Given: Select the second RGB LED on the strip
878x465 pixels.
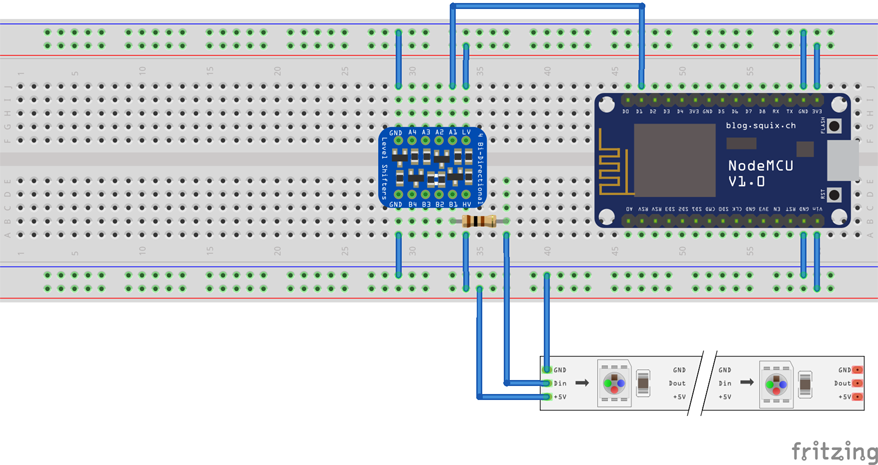Looking at the screenshot, I should [776, 384].
